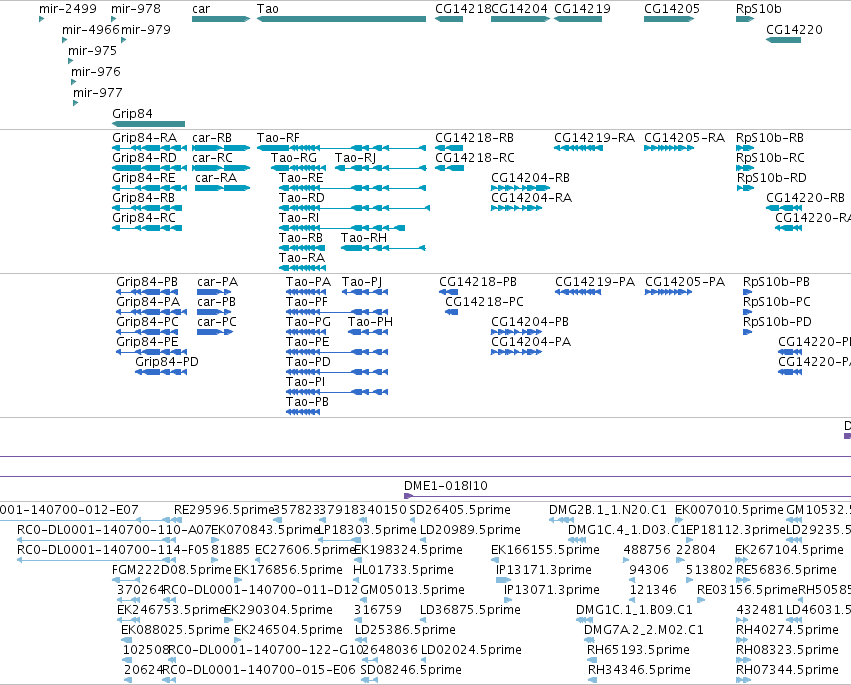The height and width of the screenshot is (685, 851).
Task: Select the Tao-PJ protein feature
Action: point(365,292)
